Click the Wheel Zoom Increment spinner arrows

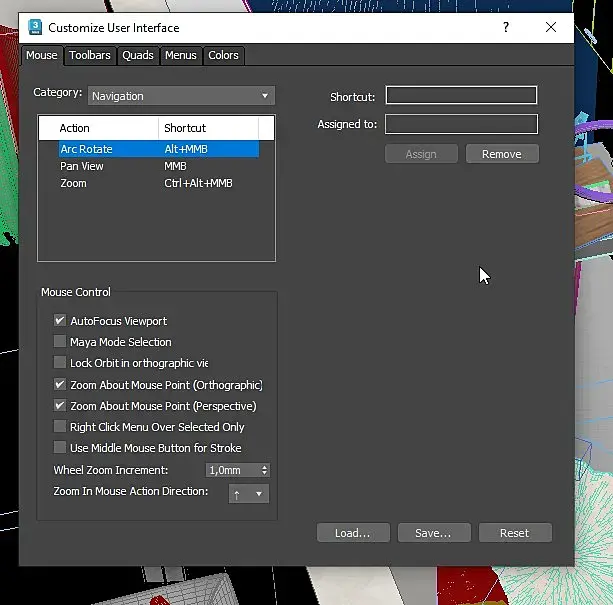tap(265, 470)
